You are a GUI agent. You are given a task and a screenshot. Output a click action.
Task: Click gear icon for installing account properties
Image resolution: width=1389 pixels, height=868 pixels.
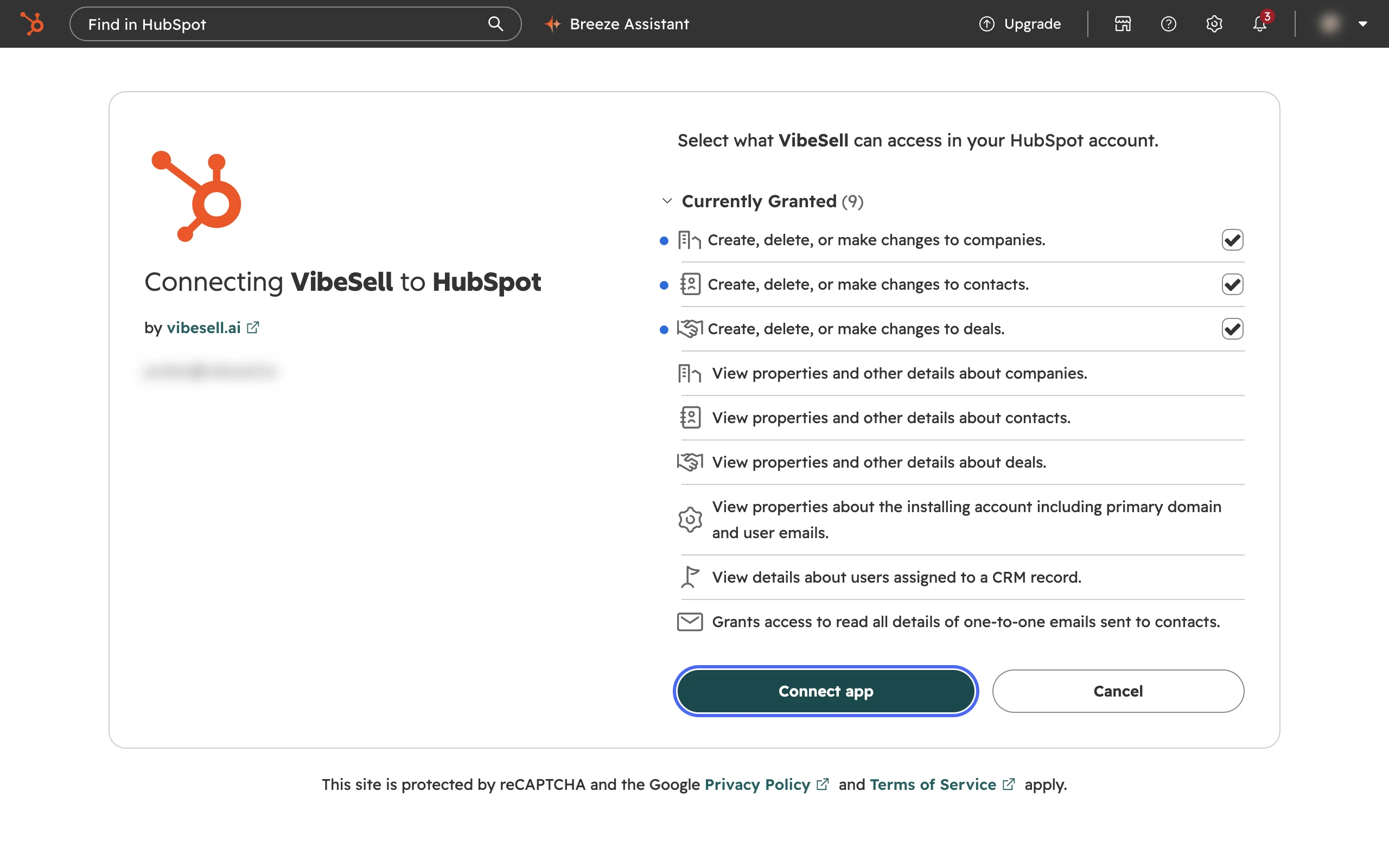690,520
